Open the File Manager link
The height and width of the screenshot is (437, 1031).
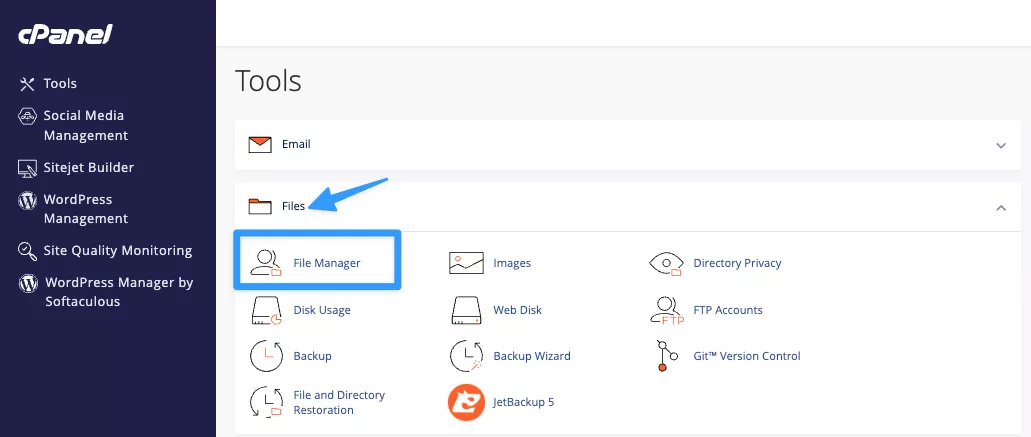tap(327, 263)
